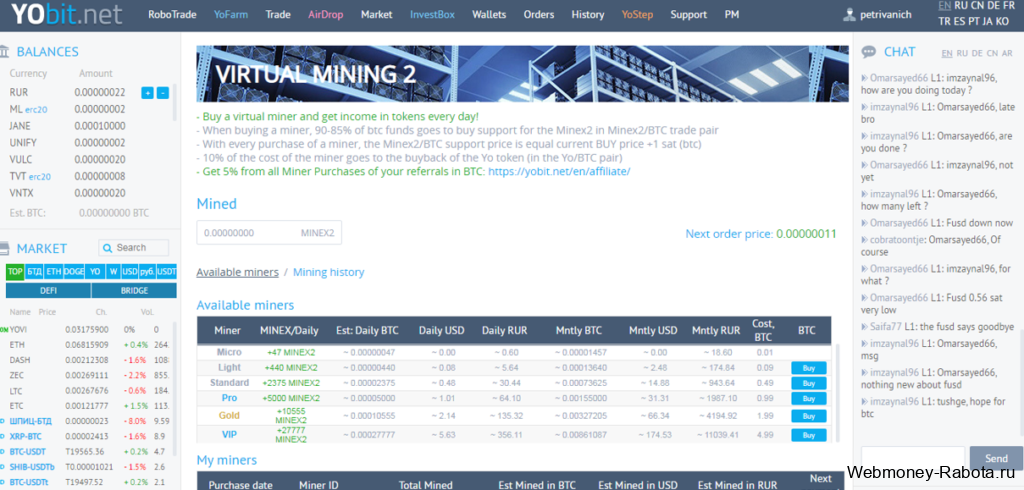Screen dimensions: 1024x490
Task: Open the Market menu item
Action: (376, 14)
